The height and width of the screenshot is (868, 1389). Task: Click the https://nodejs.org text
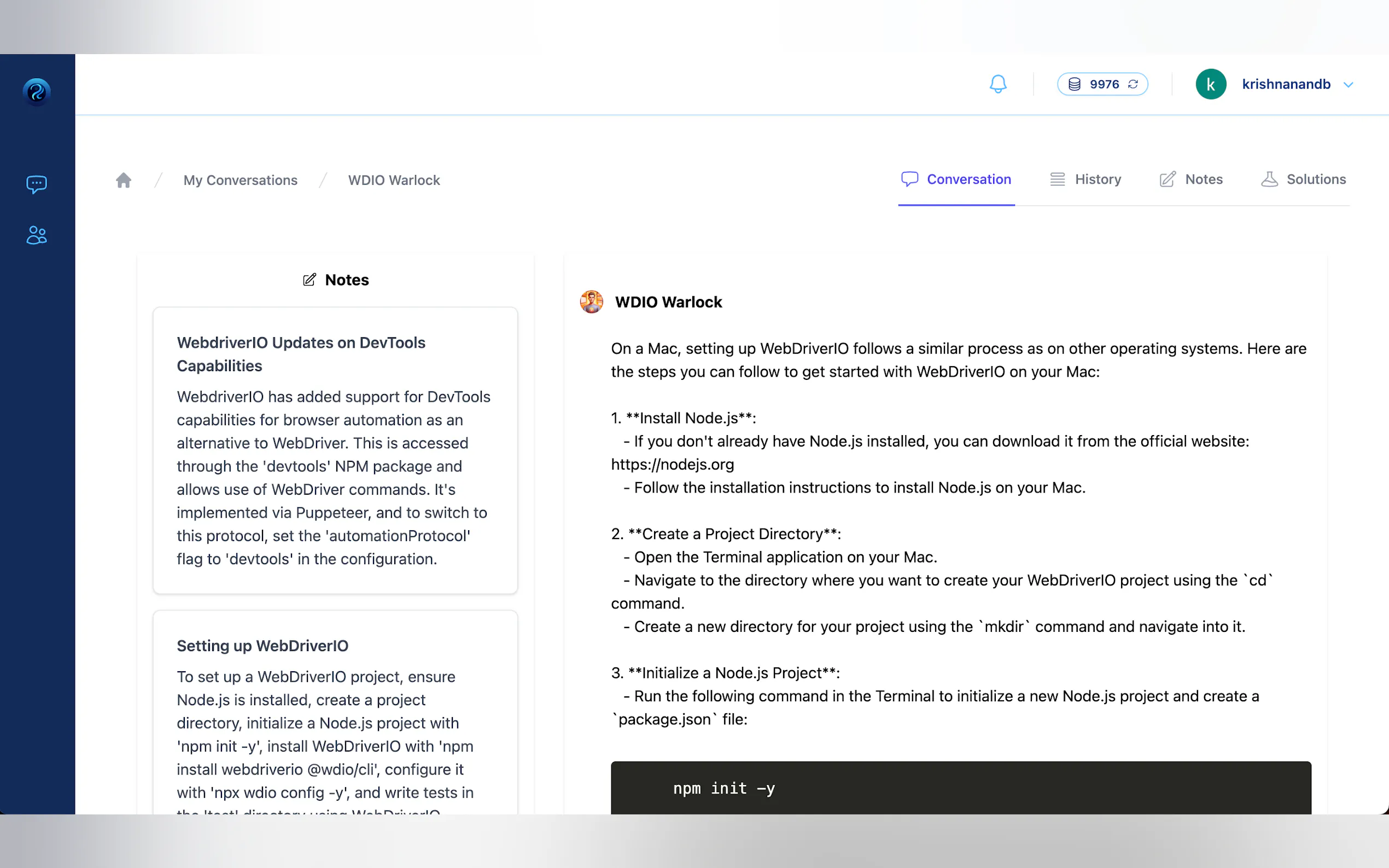tap(673, 465)
